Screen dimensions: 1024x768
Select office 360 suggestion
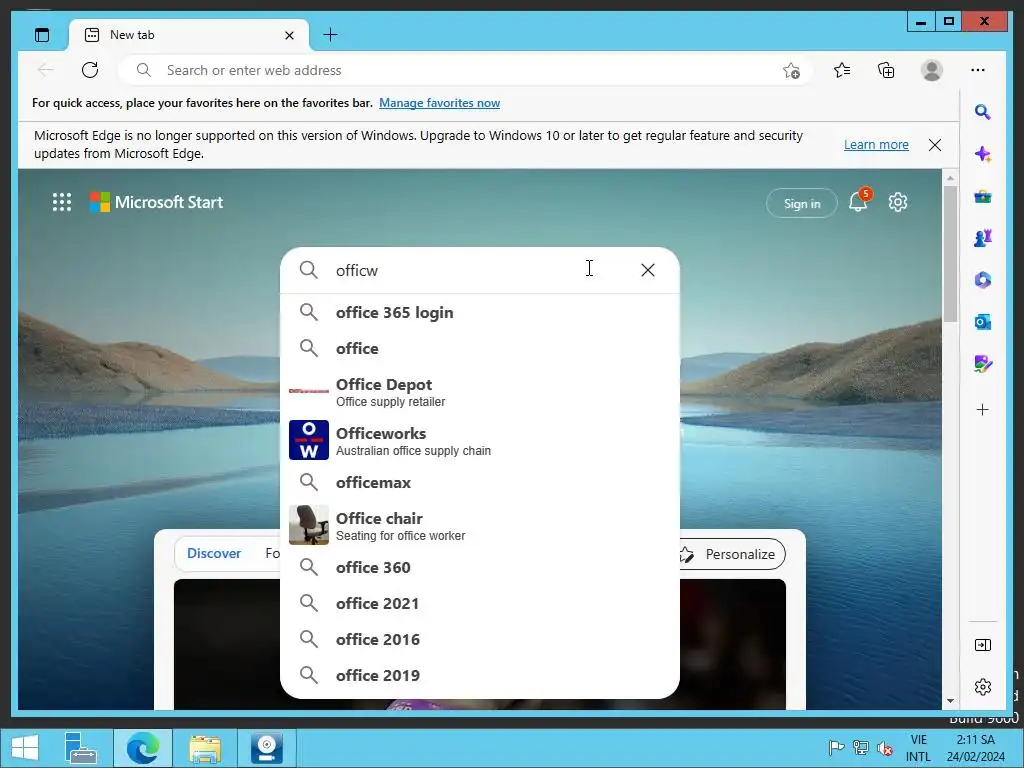click(x=480, y=567)
